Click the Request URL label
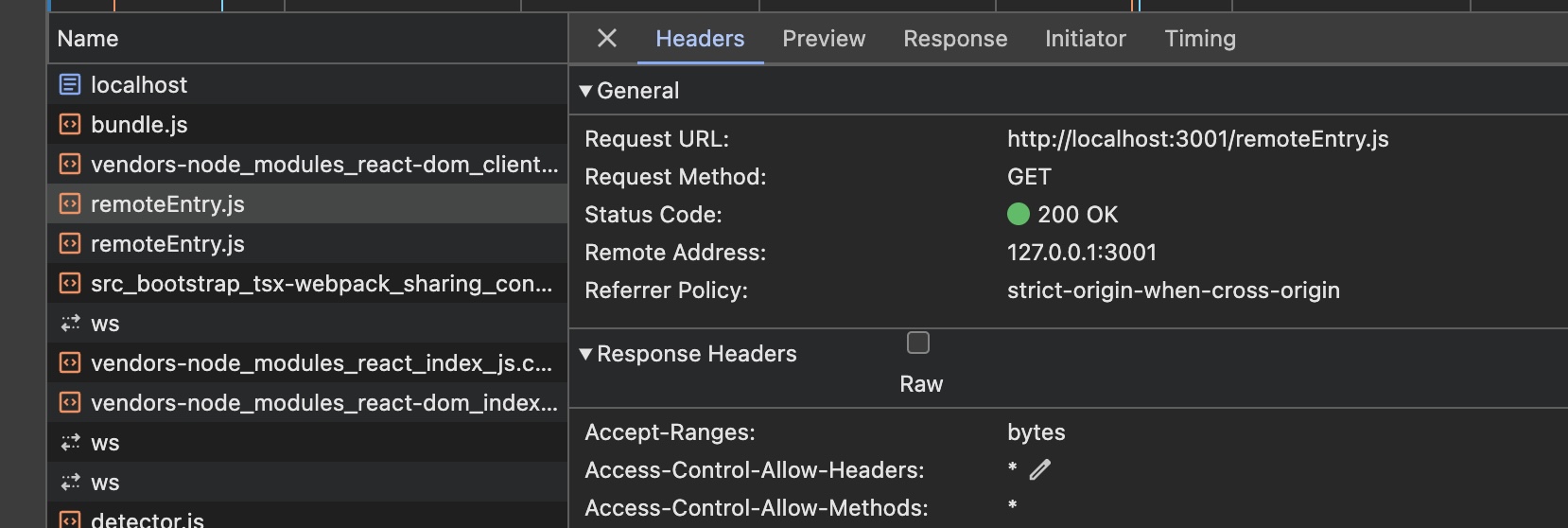The width and height of the screenshot is (1568, 528). point(656,139)
